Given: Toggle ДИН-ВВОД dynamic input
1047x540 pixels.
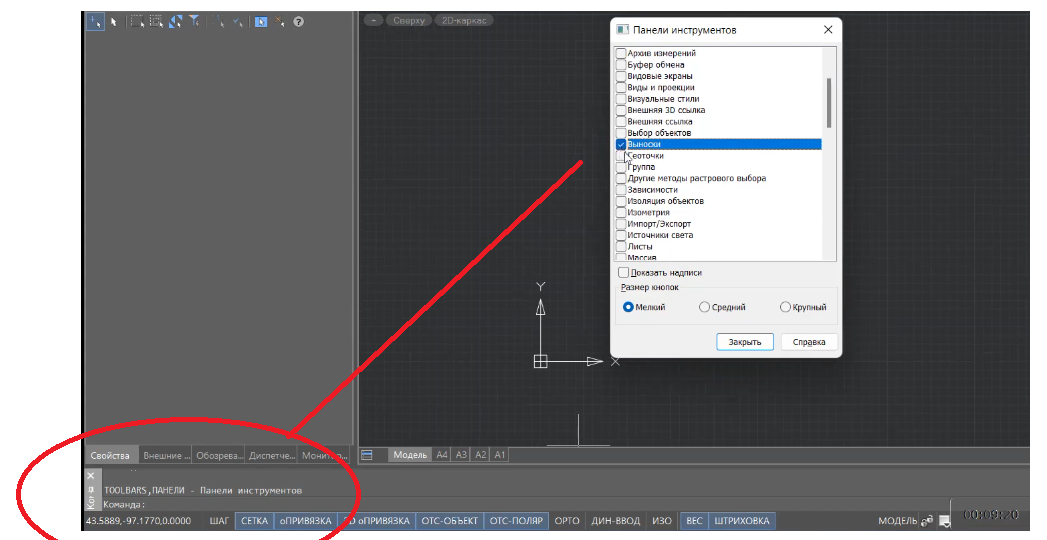Looking at the screenshot, I should pos(616,521).
